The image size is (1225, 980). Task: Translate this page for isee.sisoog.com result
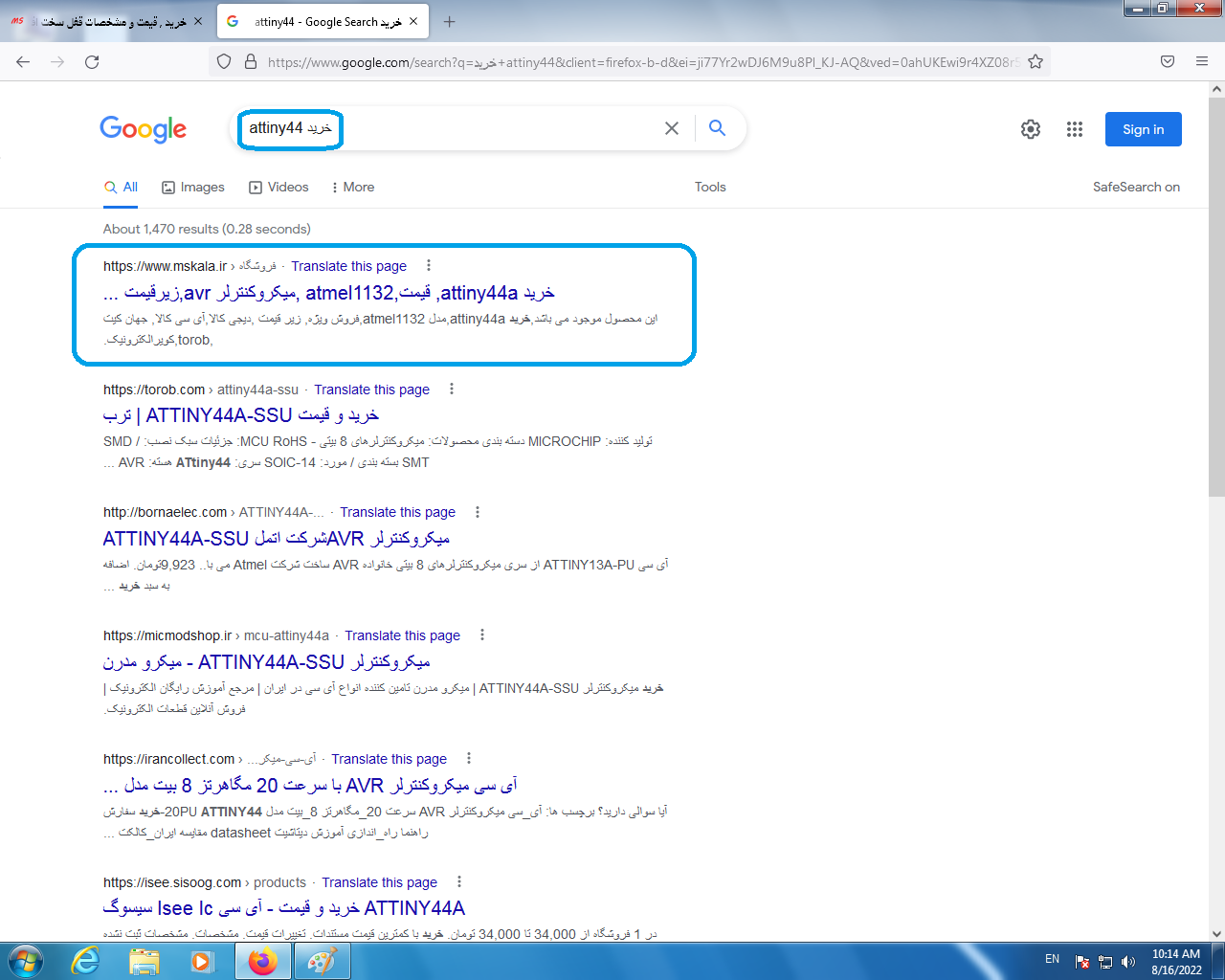380,882
